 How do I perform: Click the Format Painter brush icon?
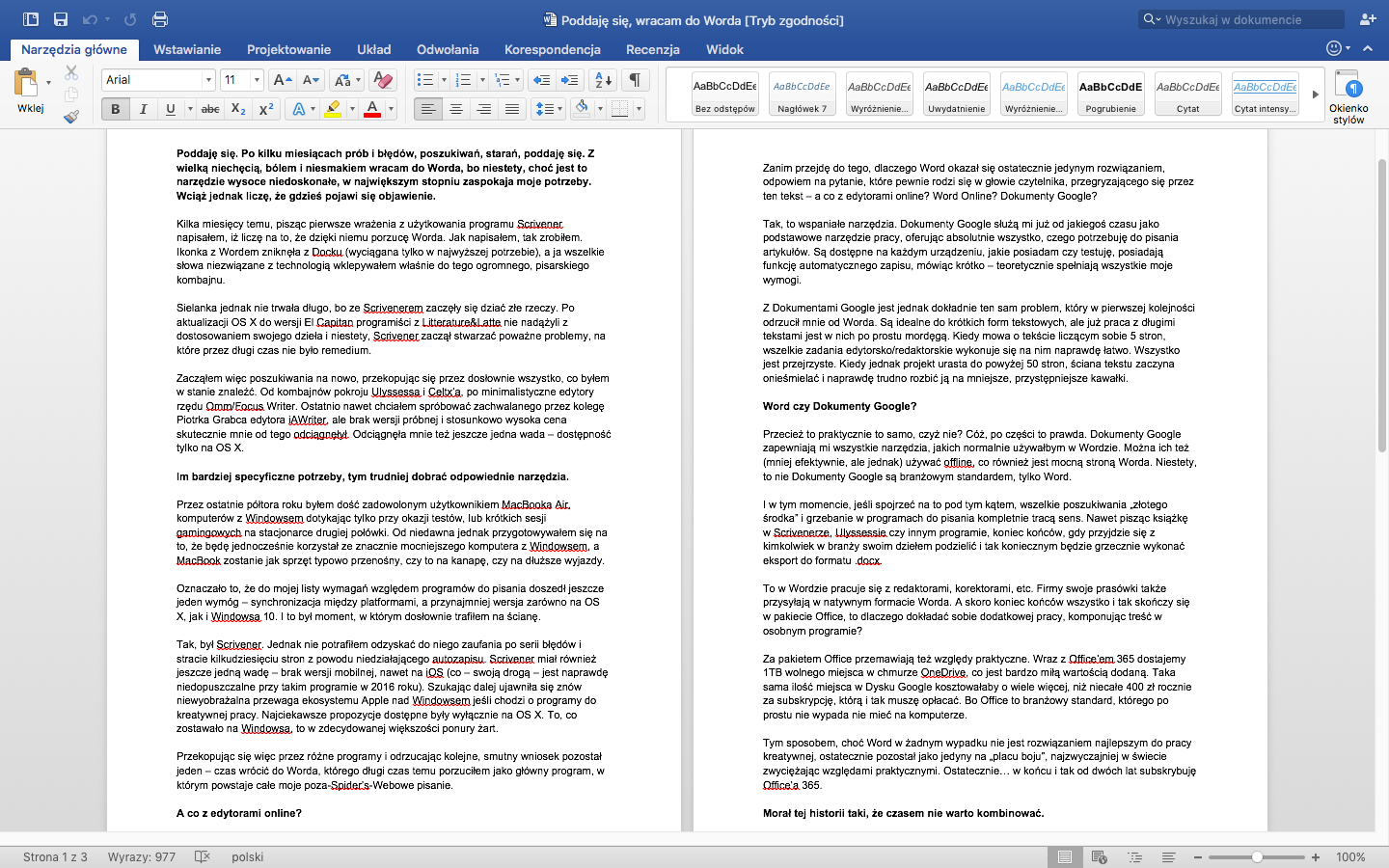point(71,117)
